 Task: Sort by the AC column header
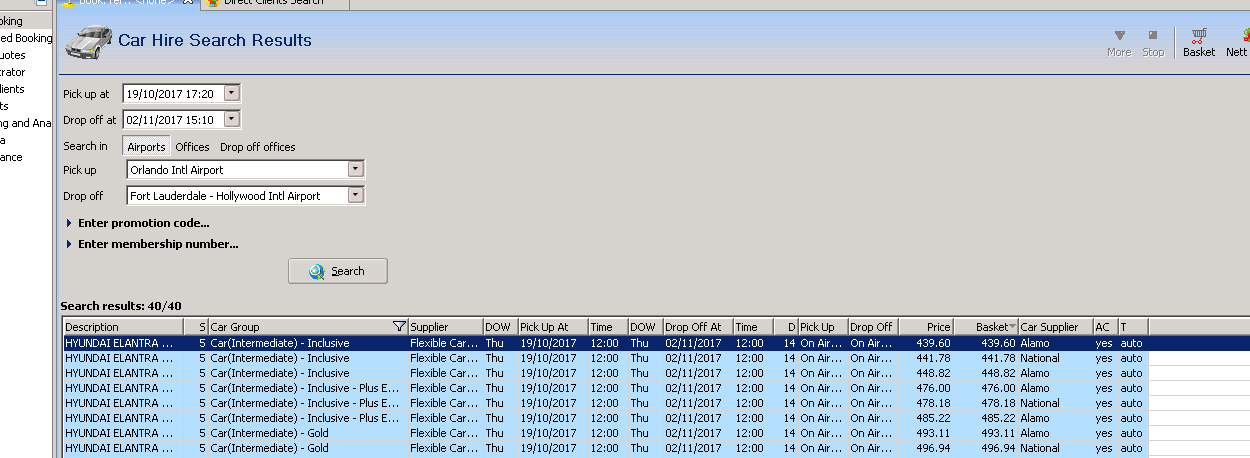[x=1105, y=327]
